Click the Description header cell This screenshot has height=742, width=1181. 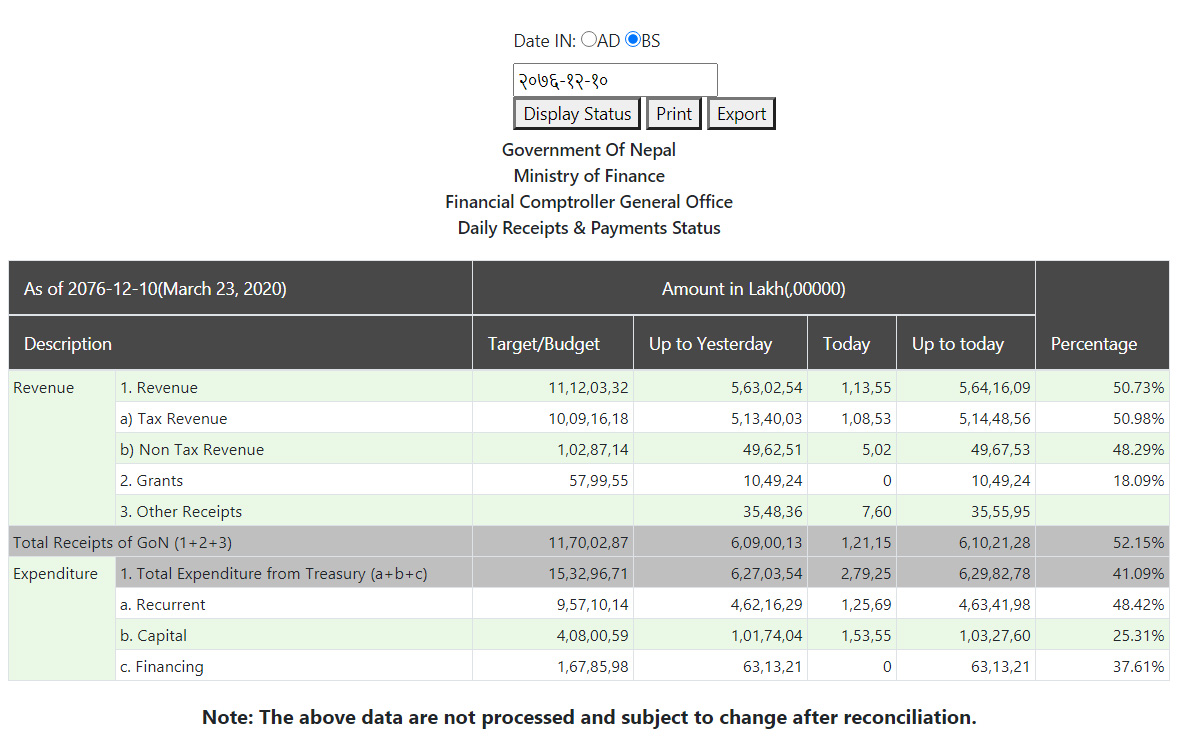pos(68,344)
